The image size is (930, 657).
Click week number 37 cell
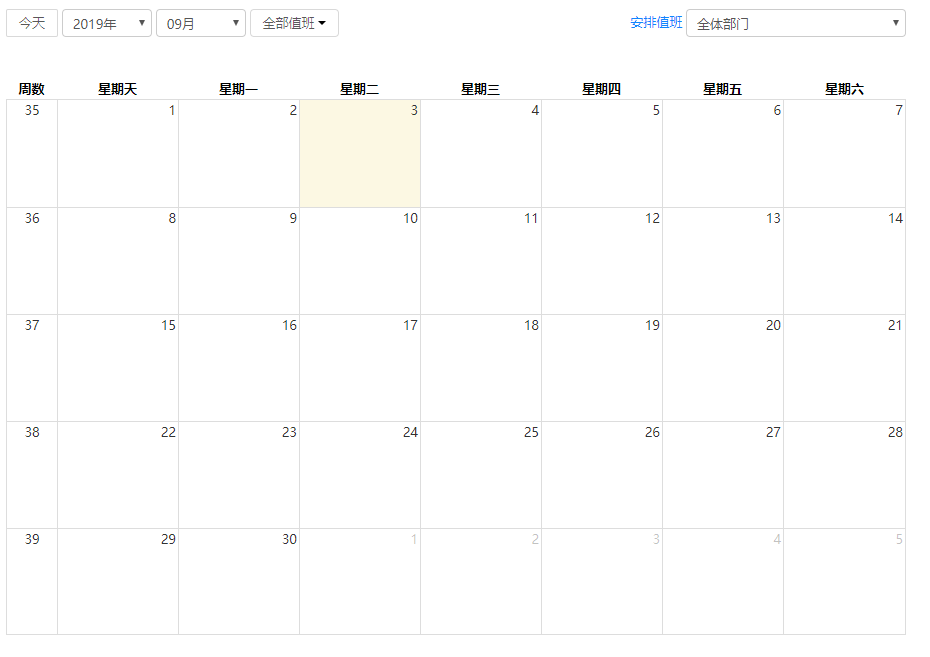tap(32, 368)
